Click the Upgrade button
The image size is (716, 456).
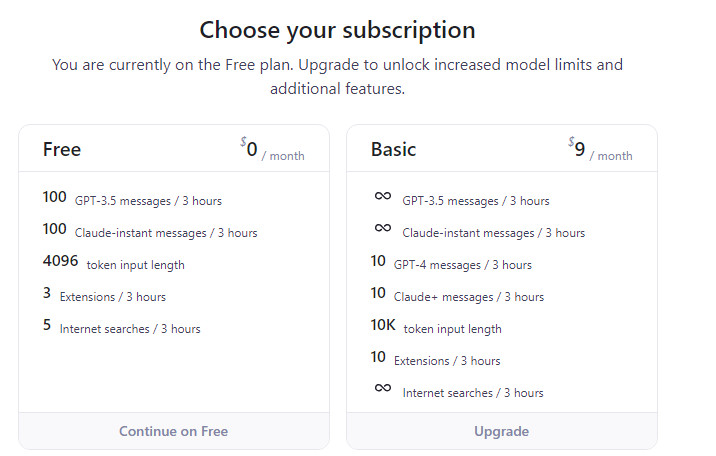501,431
